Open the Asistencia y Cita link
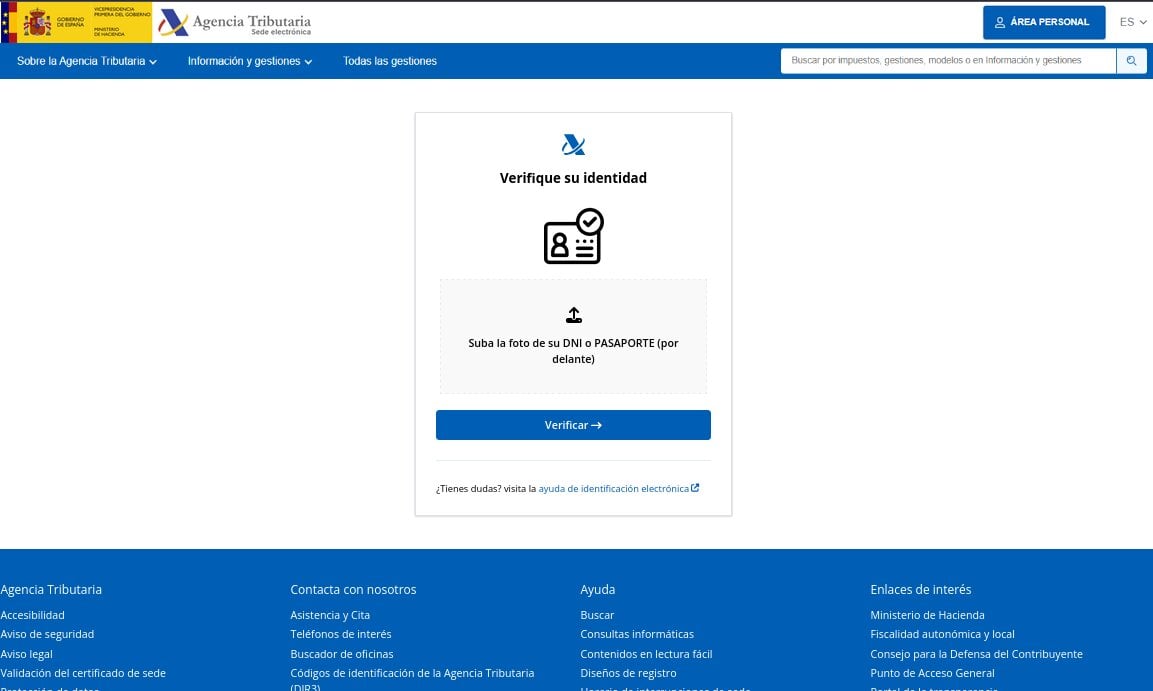Screen dimensions: 1153x691 (x=330, y=615)
